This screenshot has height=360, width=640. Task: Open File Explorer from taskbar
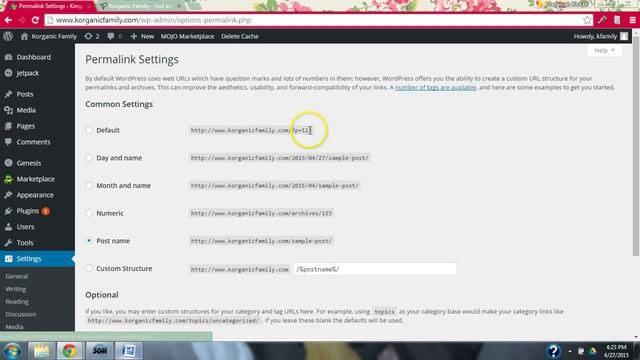point(41,351)
